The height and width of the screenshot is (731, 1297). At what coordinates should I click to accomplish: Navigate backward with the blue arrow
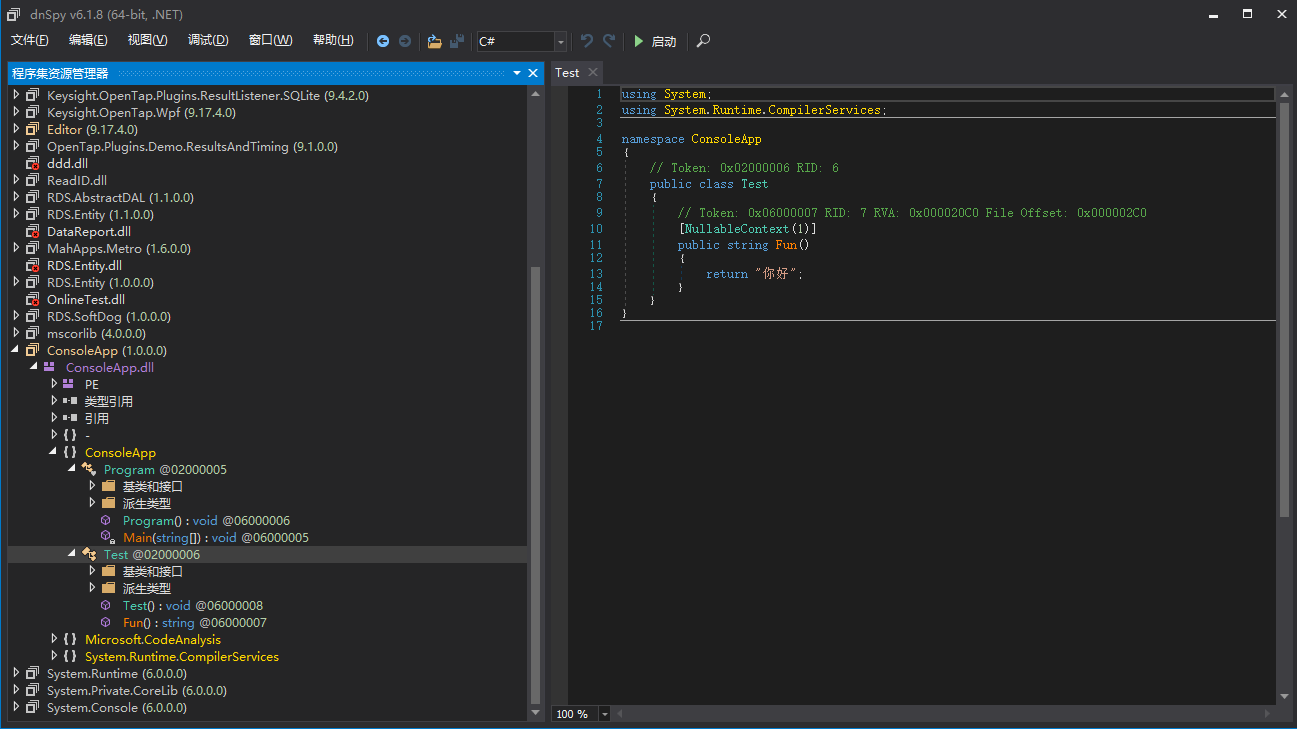(383, 41)
